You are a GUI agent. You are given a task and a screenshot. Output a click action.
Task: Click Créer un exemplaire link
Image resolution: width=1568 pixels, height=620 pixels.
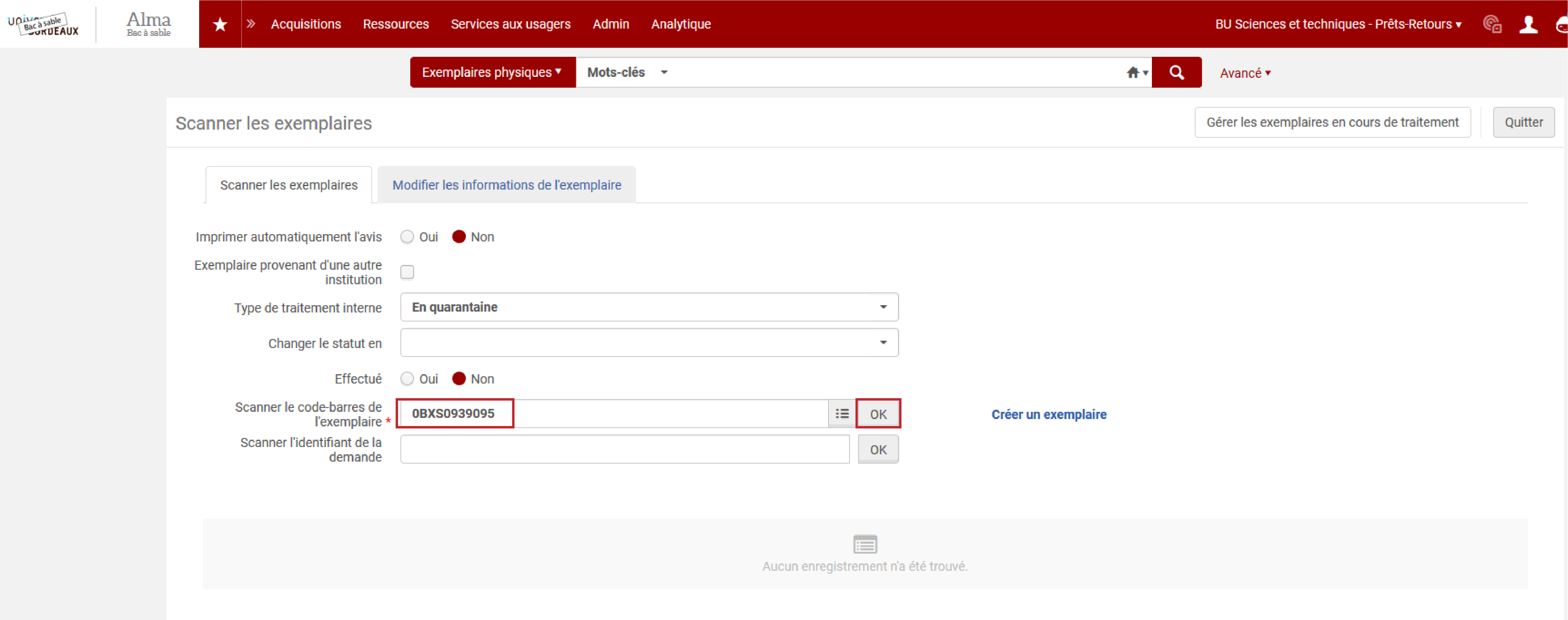pyautogui.click(x=1049, y=414)
